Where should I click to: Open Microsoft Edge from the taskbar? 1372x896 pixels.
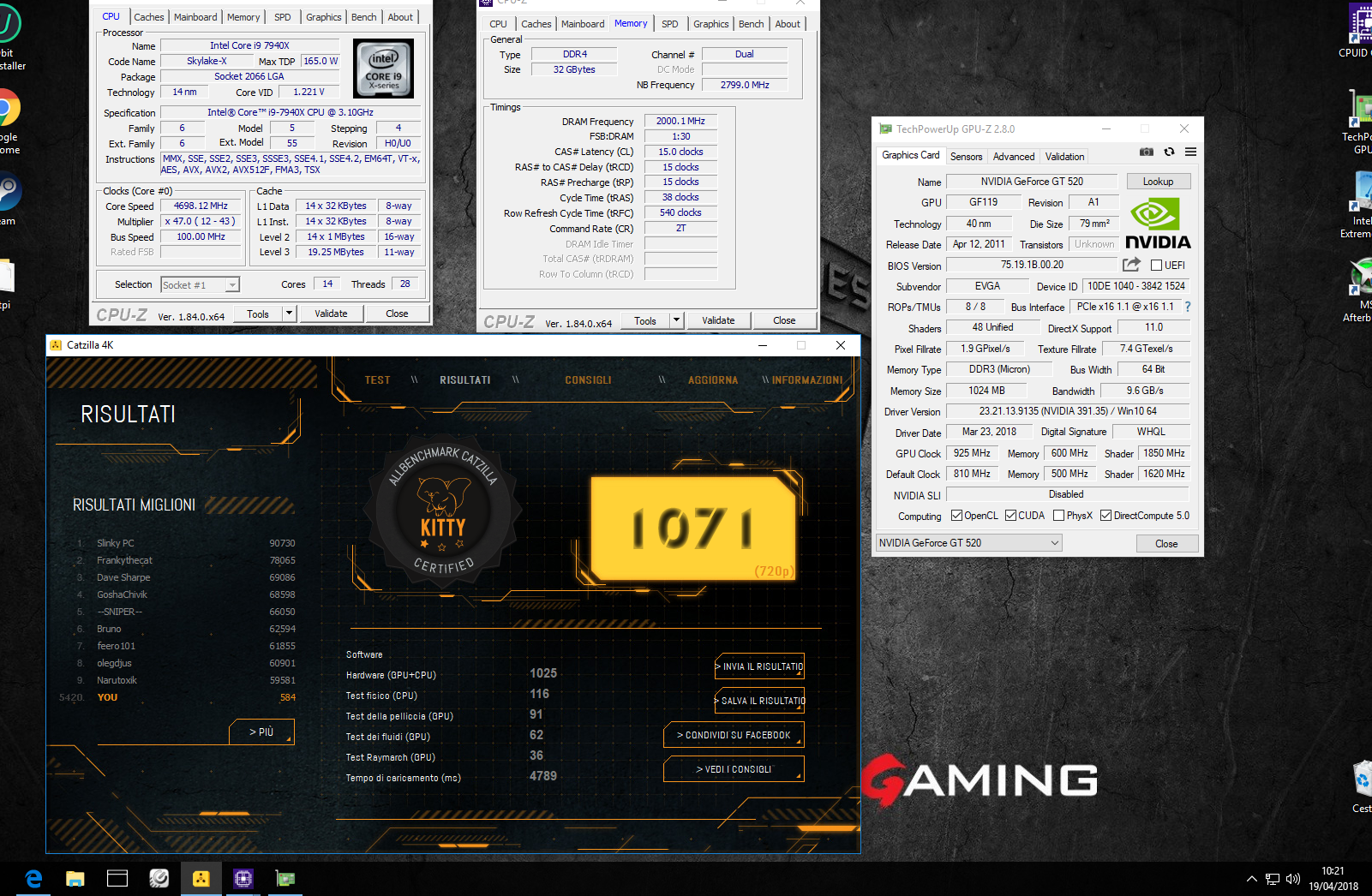pyautogui.click(x=33, y=879)
